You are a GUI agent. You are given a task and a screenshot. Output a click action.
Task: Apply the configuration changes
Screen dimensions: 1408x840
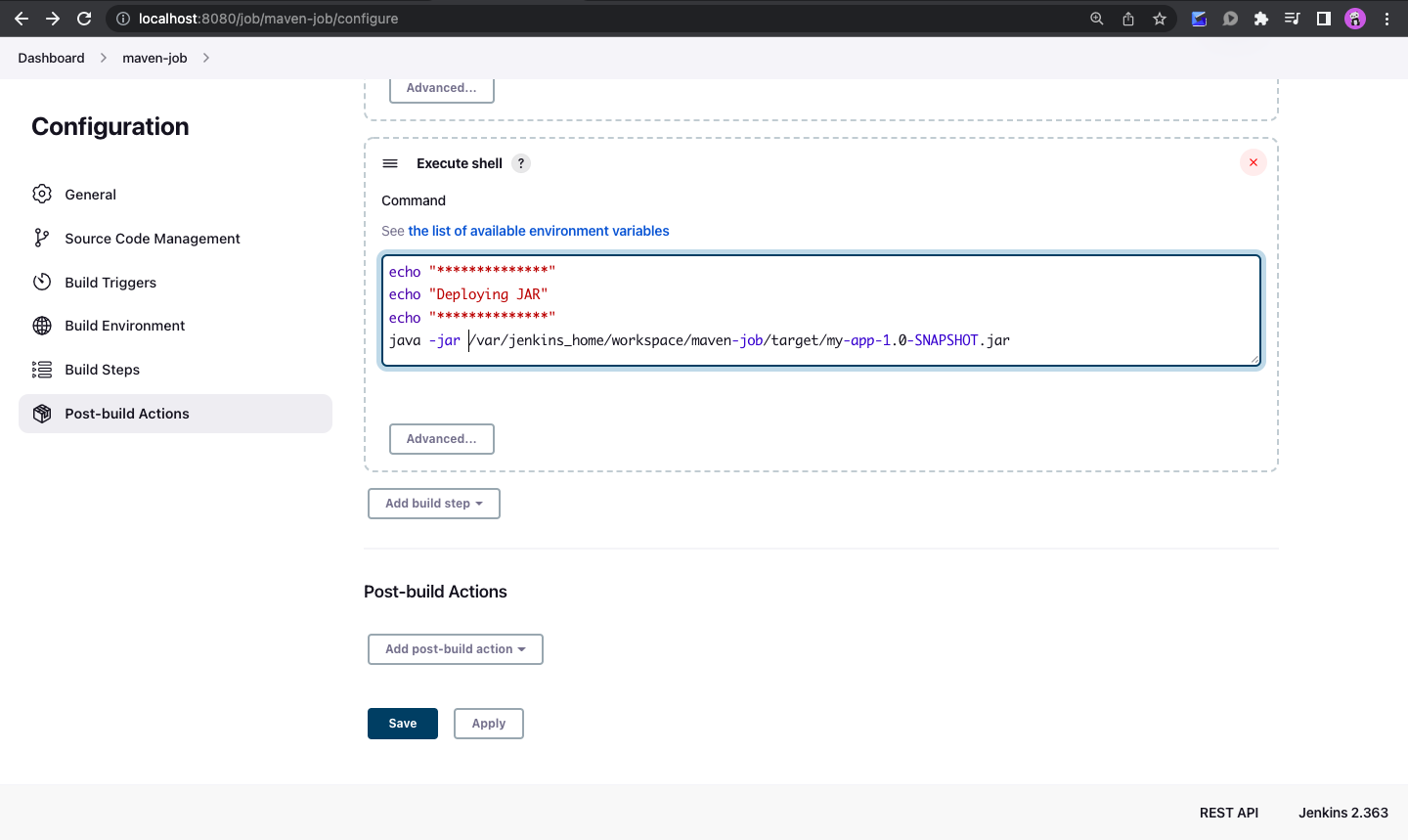pos(488,723)
